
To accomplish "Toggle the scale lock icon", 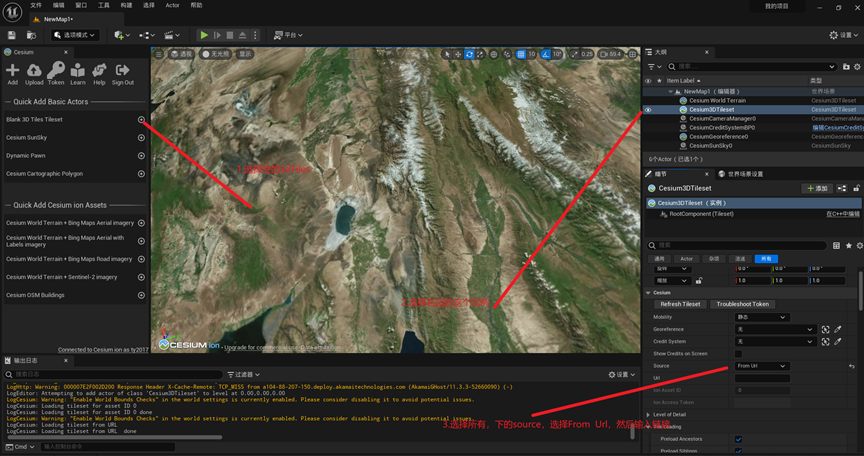I will (699, 280).
